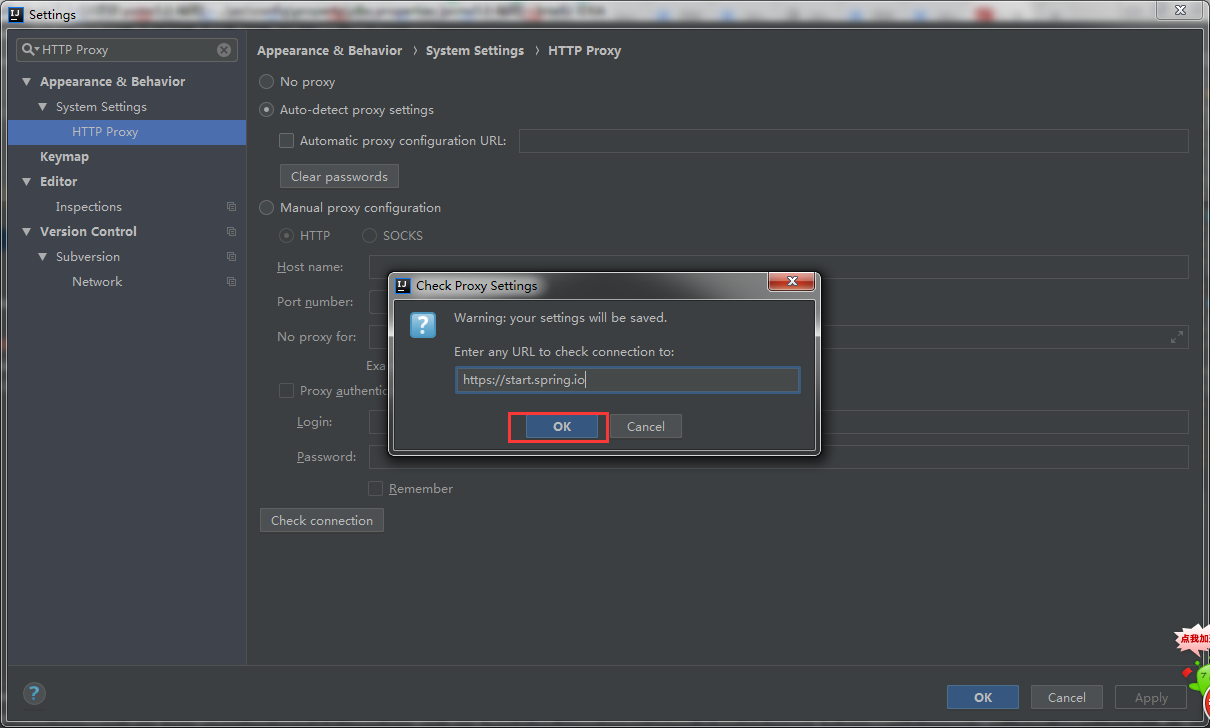
Task: Click project-level icon next to Inspections
Action: click(231, 207)
